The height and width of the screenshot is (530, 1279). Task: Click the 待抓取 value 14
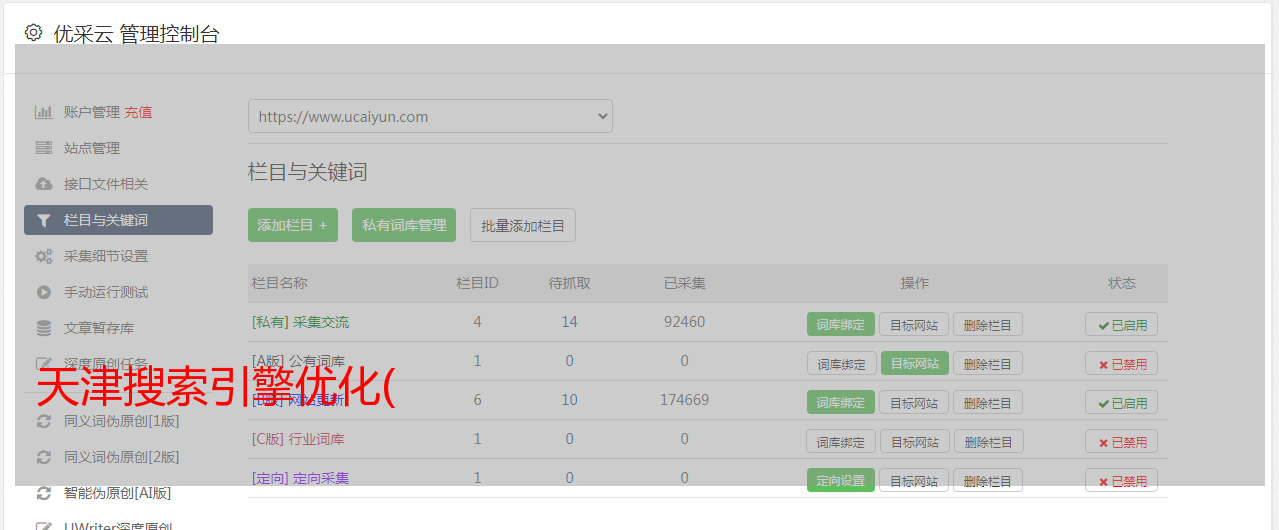point(570,322)
